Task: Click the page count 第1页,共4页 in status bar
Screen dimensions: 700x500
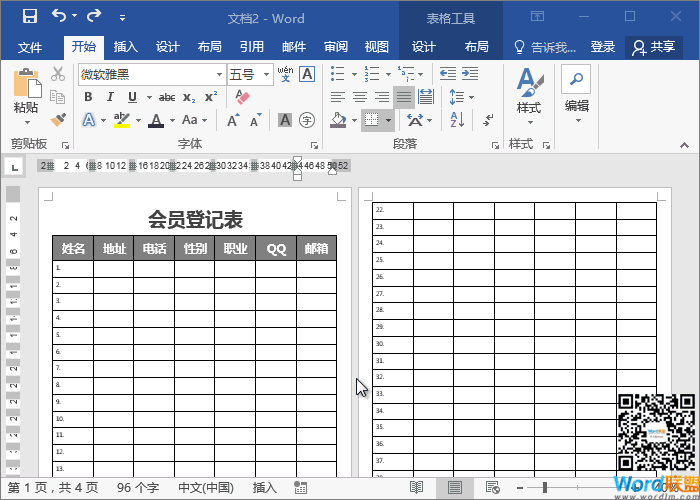Action: point(53,488)
